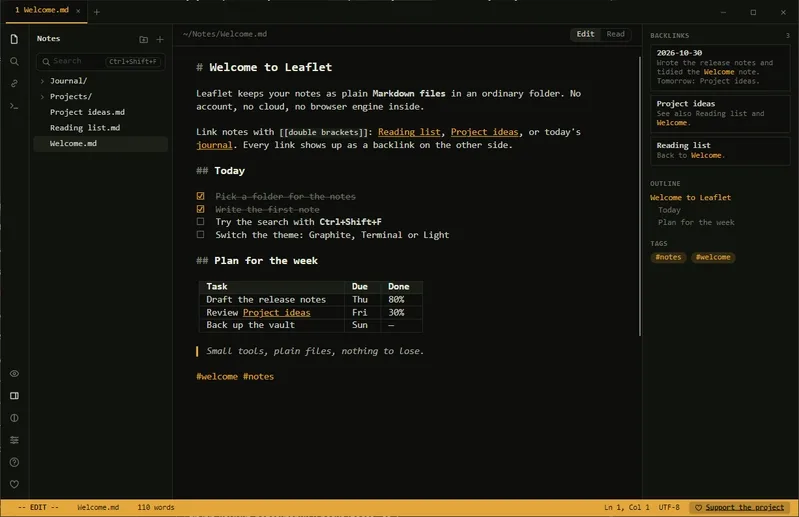799x517 pixels.
Task: Open the 2026-10-30 backlink card
Action: [x=720, y=68]
